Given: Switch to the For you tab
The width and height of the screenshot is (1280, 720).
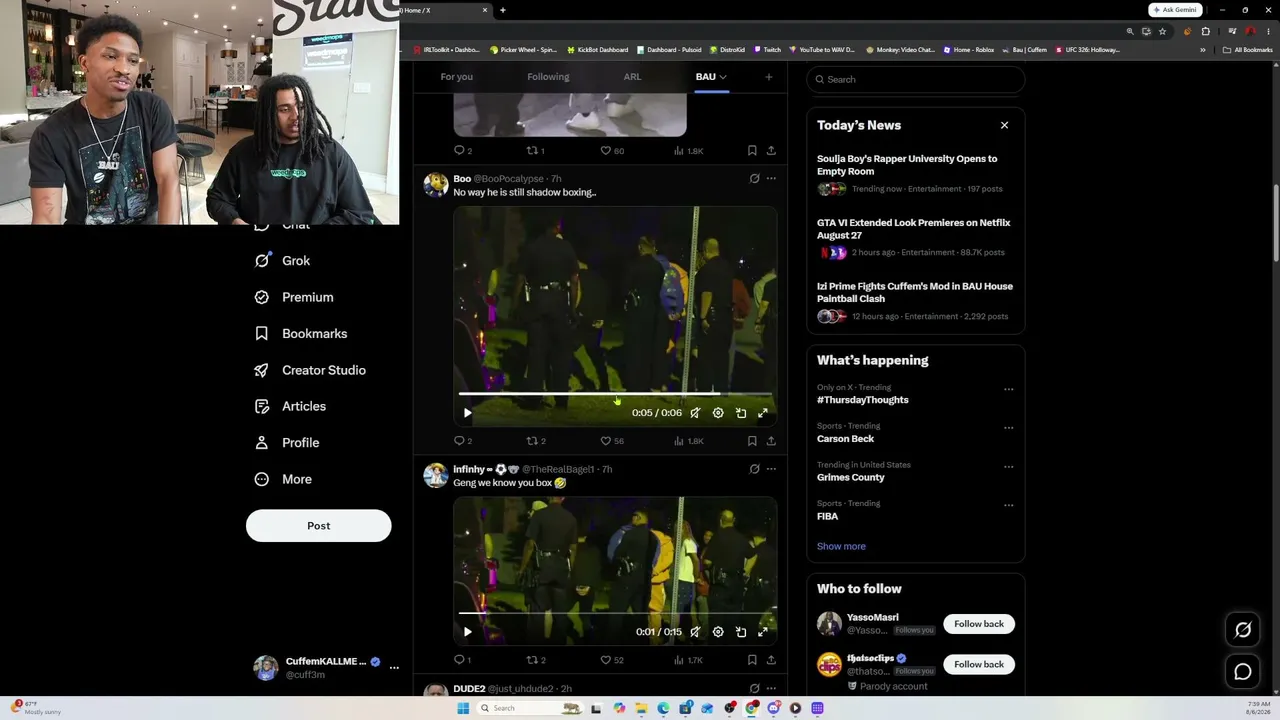Looking at the screenshot, I should click(x=457, y=77).
